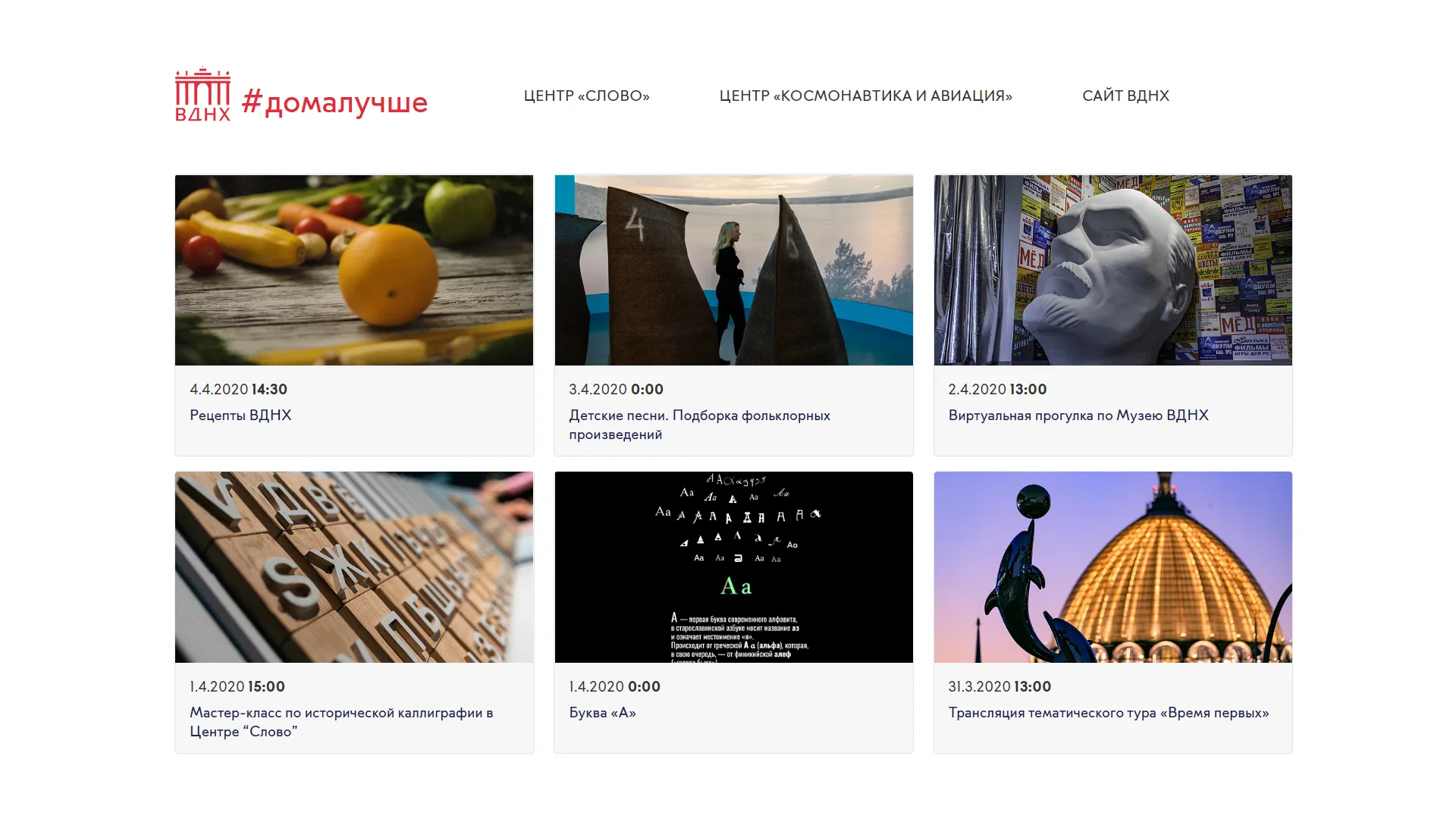Select the Рецепты ВДНХ title
Screen dimensions: 1456x819
point(240,415)
